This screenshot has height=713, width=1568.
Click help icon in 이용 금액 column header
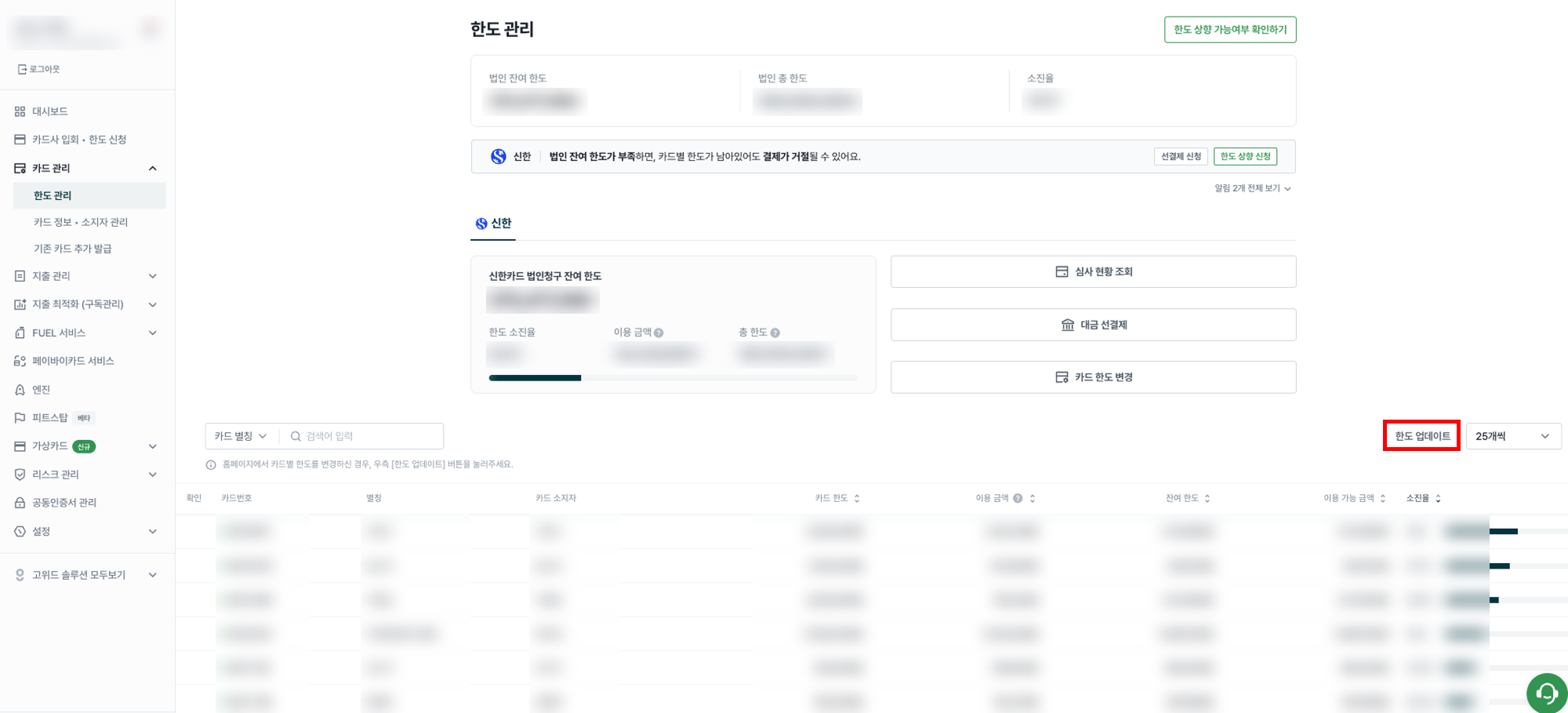tap(1018, 498)
